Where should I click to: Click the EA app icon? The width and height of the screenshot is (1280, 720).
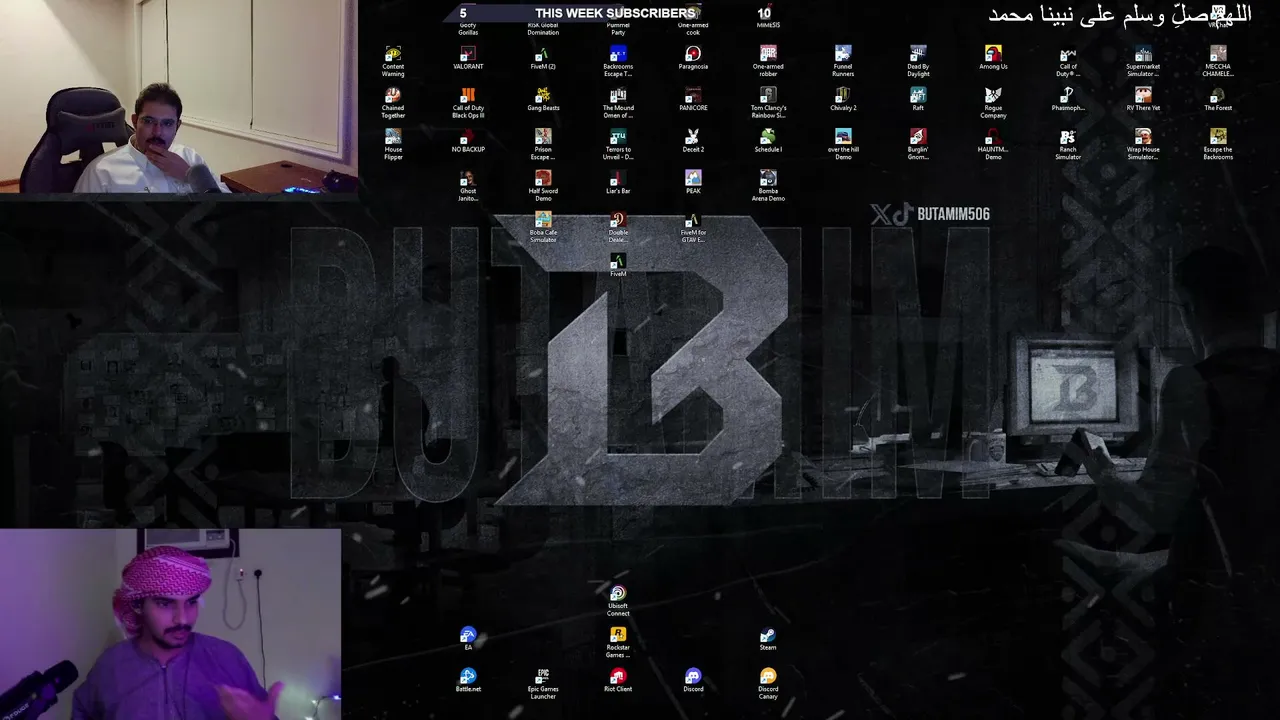pos(468,639)
